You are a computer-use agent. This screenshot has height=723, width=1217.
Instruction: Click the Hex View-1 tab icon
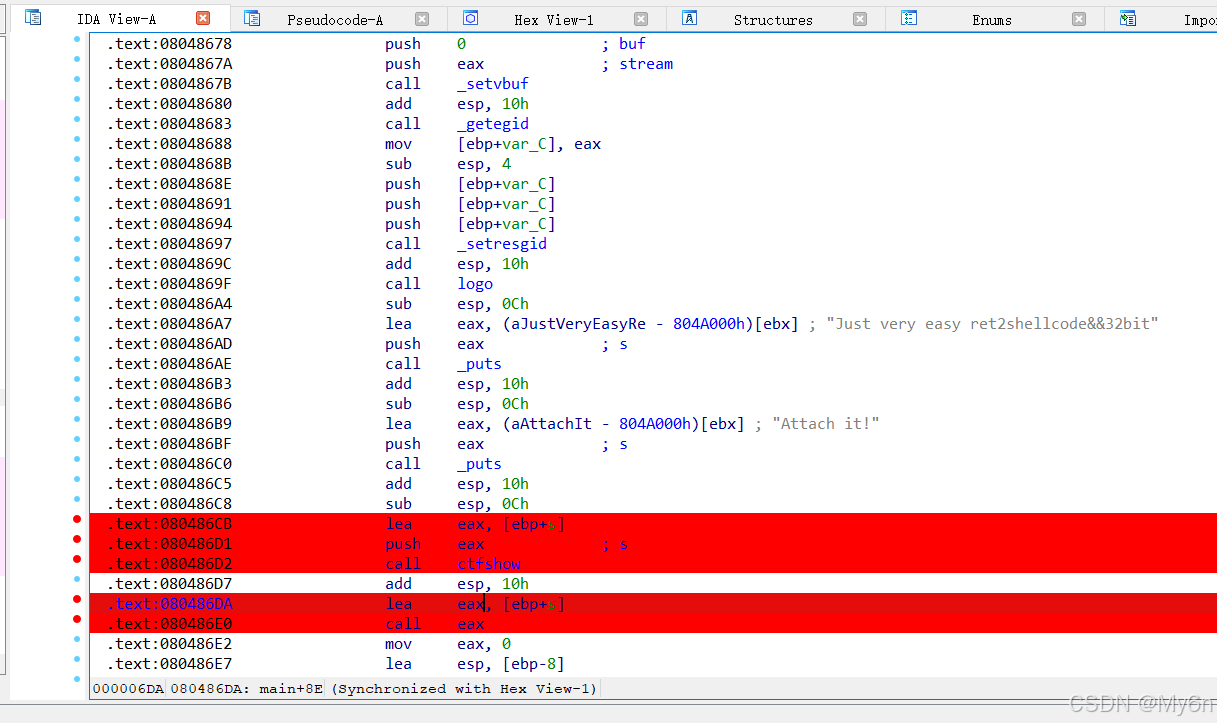click(x=471, y=18)
